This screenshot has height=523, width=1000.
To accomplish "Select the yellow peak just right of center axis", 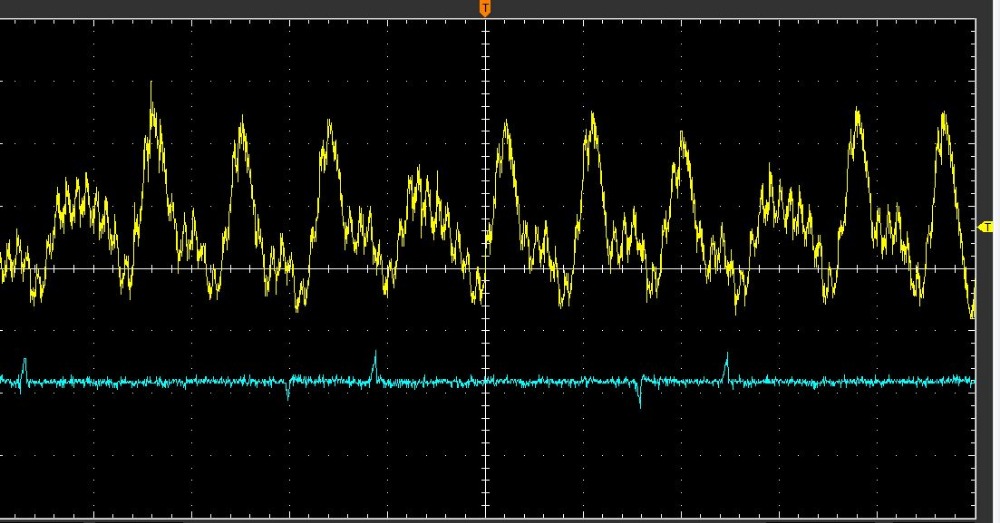I will (506, 125).
